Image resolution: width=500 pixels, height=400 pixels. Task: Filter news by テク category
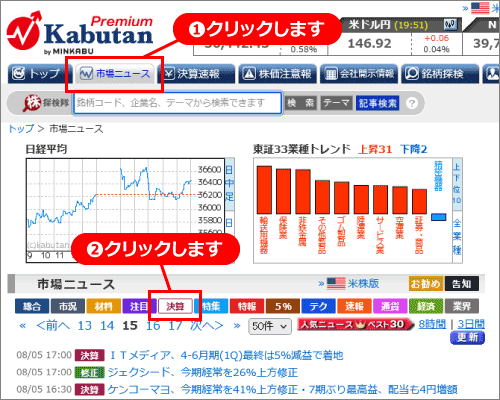318,306
